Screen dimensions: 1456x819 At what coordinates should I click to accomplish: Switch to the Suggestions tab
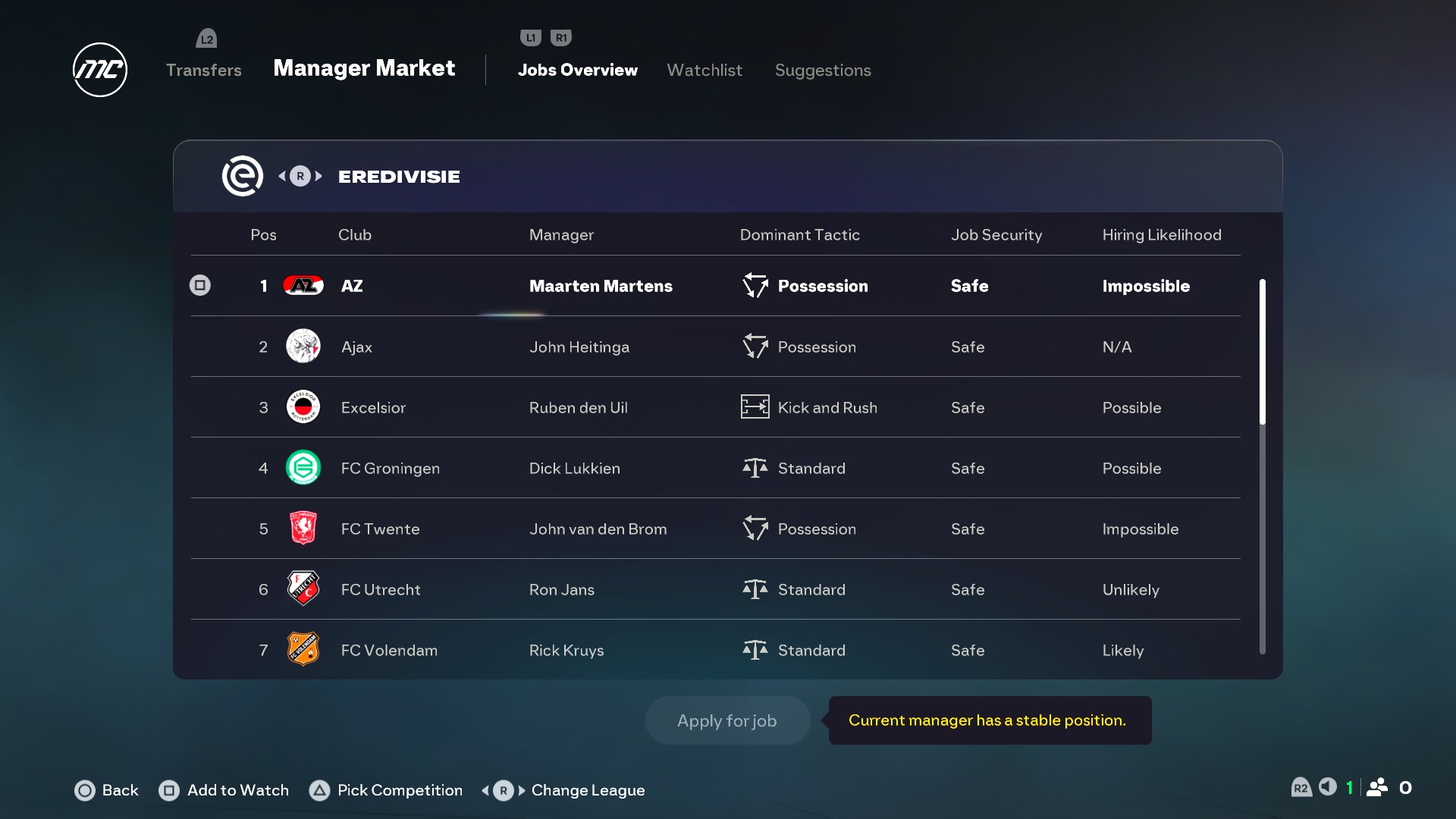pos(823,70)
